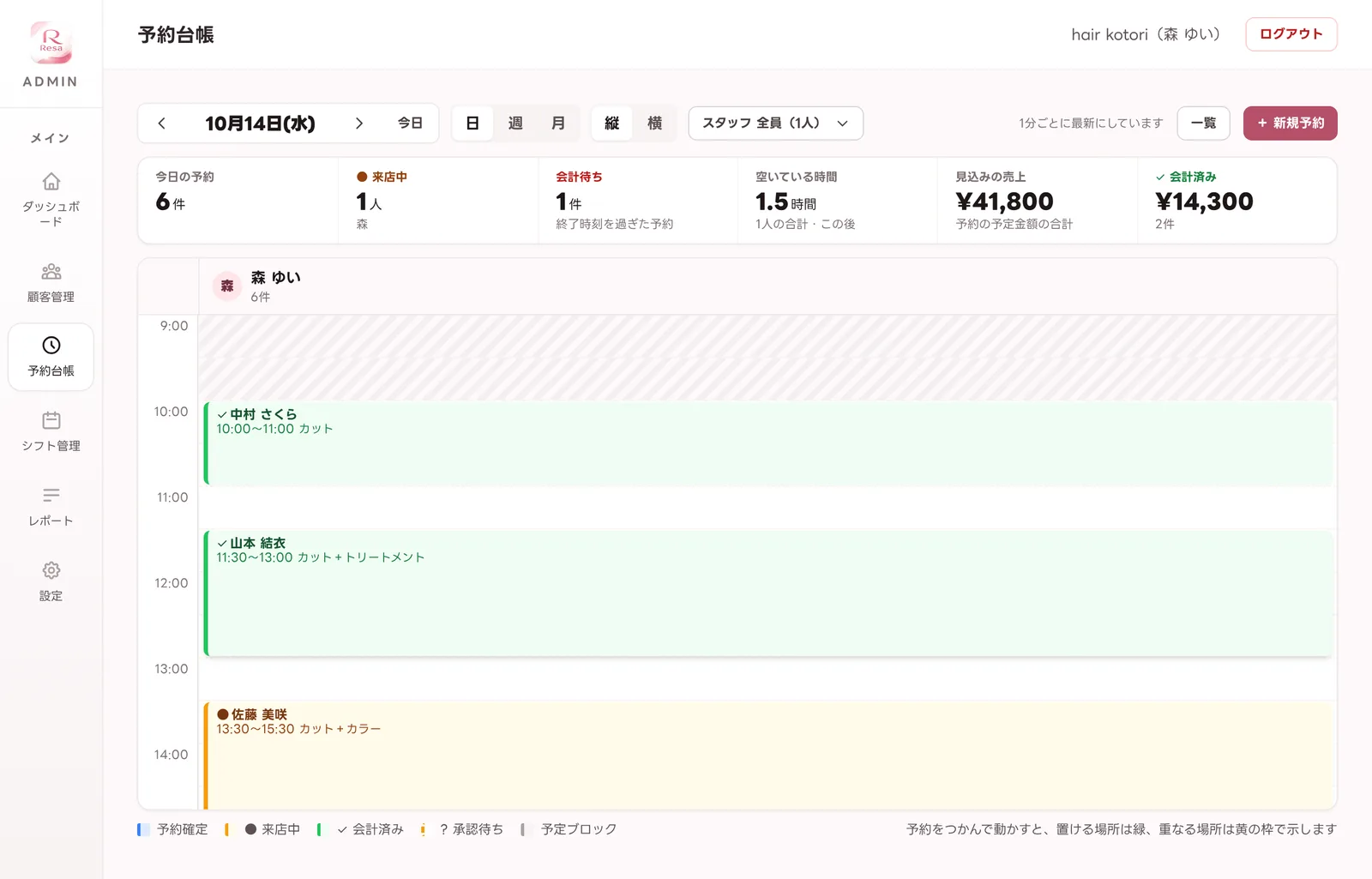Open シフト管理 calendar icon
The image size is (1372, 879).
tap(51, 420)
